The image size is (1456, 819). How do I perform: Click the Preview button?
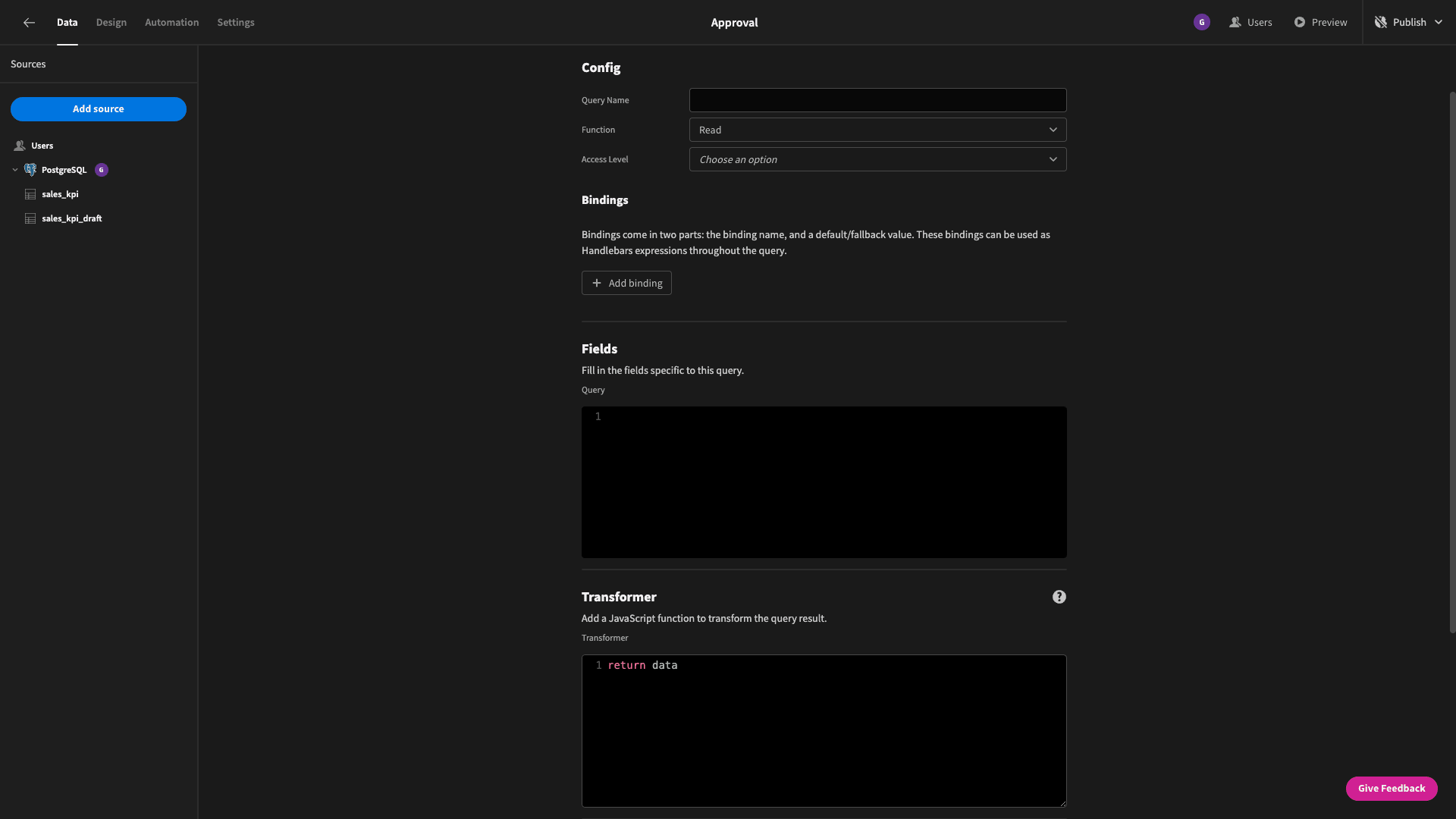pyautogui.click(x=1321, y=23)
